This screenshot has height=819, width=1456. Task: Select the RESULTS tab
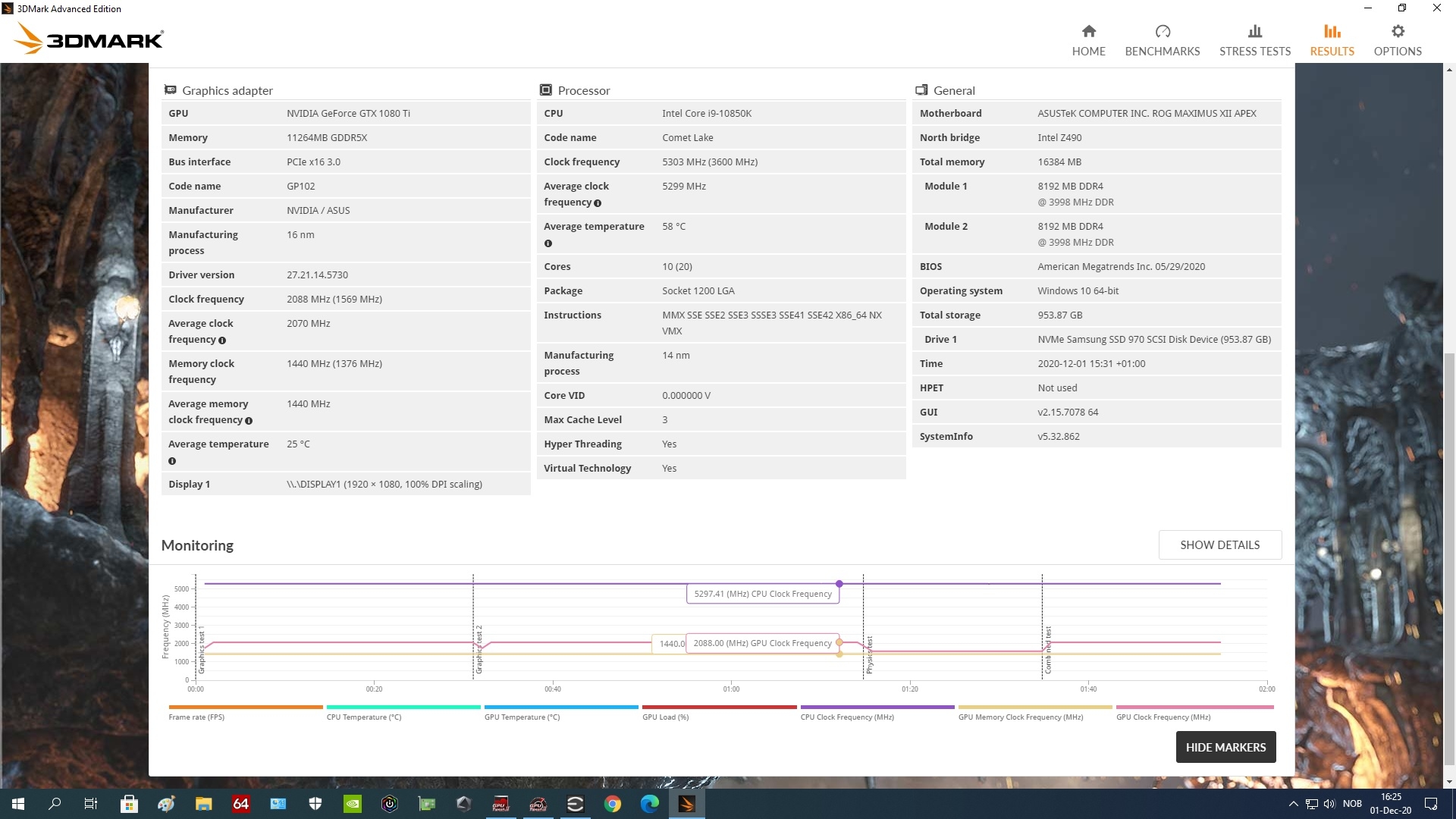click(1332, 40)
